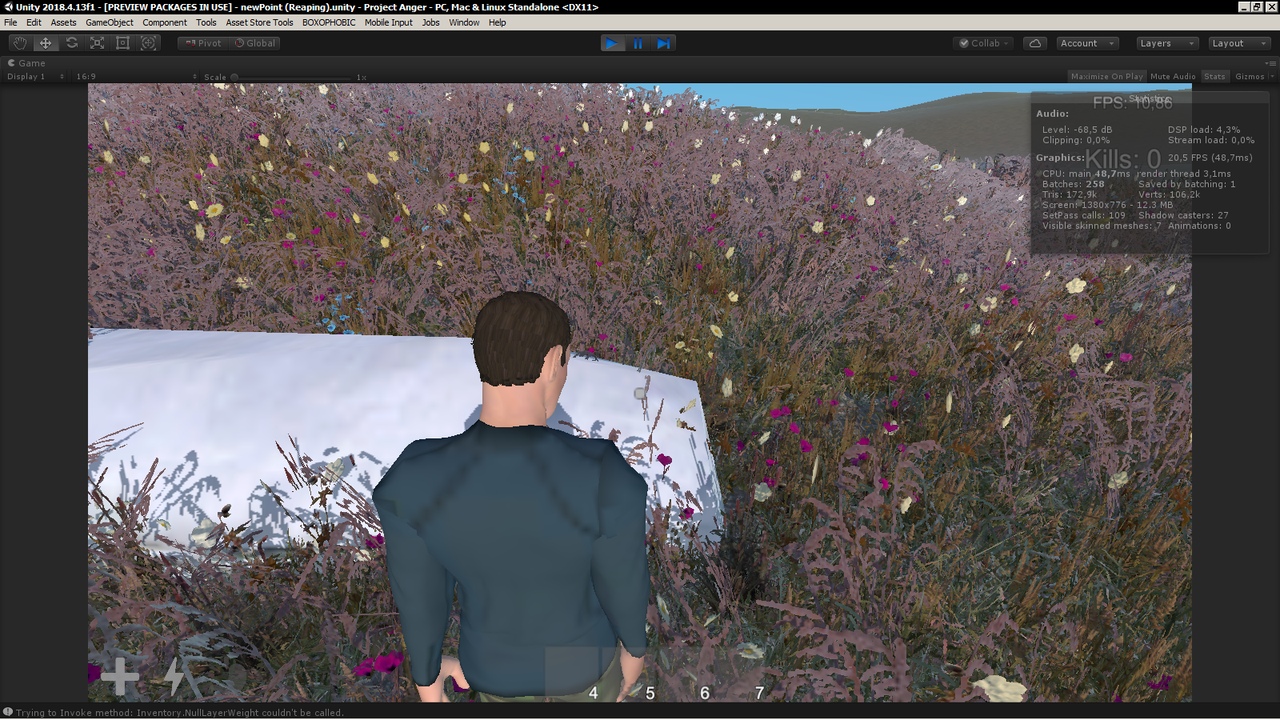This screenshot has height=720, width=1280.
Task: Open the GameObject menu
Action: (109, 22)
